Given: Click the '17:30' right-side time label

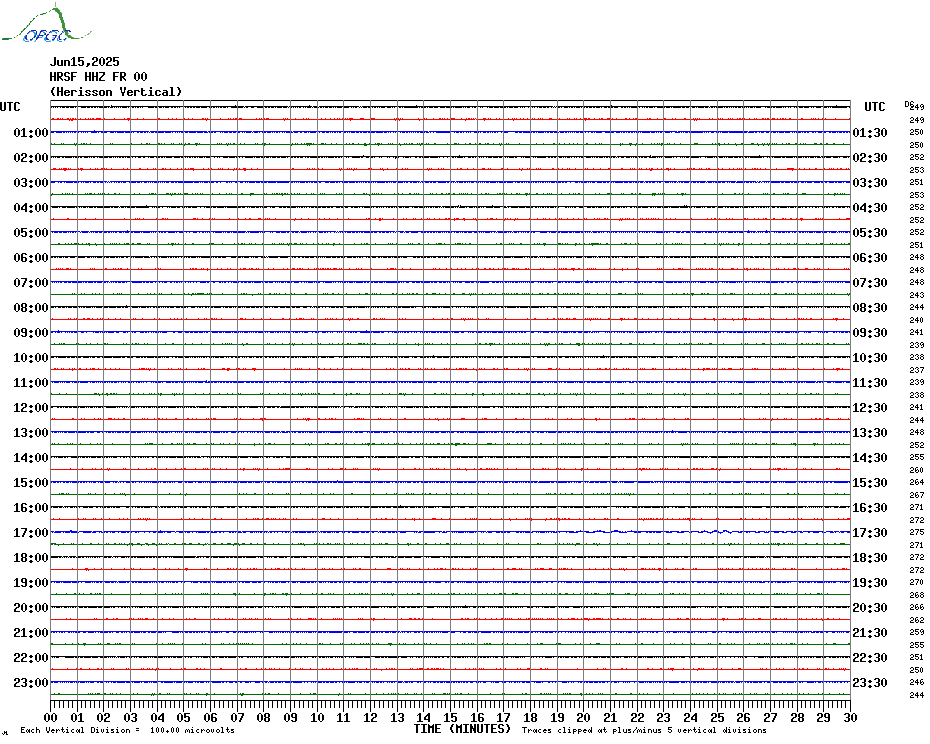Looking at the screenshot, I should [870, 533].
